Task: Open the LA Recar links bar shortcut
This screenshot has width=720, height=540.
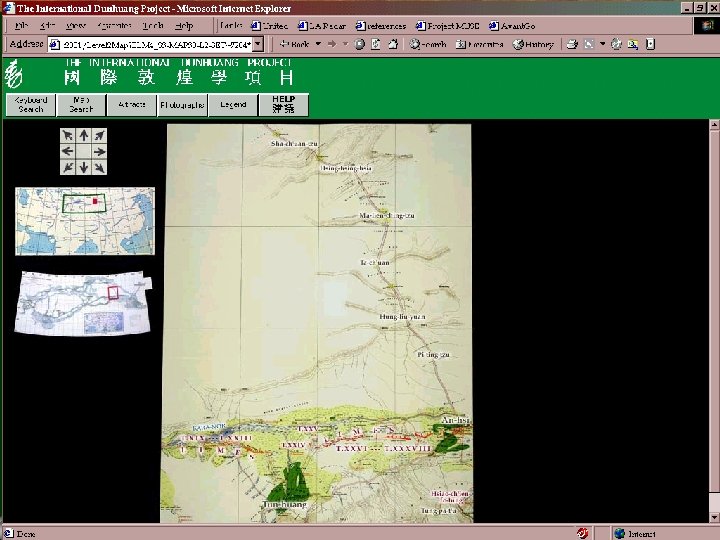Action: [x=322, y=26]
